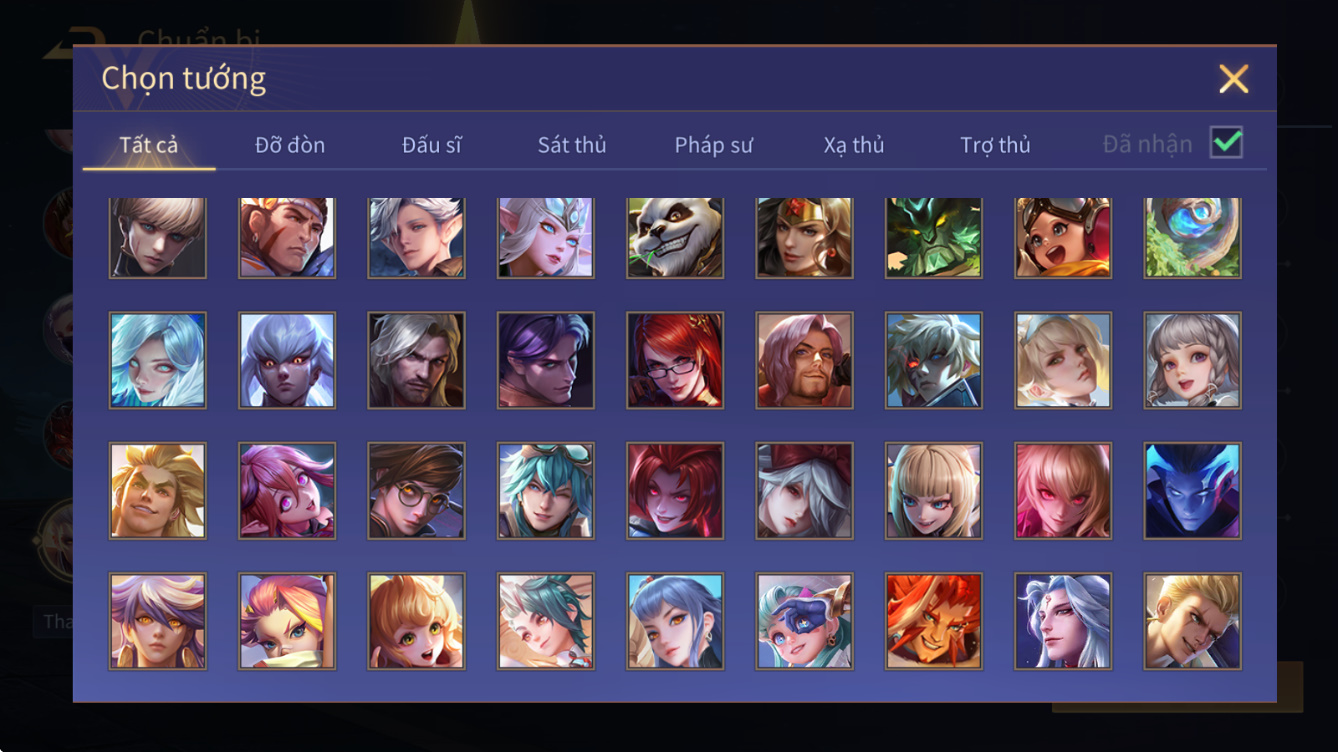The image size is (1338, 752).
Task: Select the swirling blue orb hero portrait
Action: tap(1193, 238)
